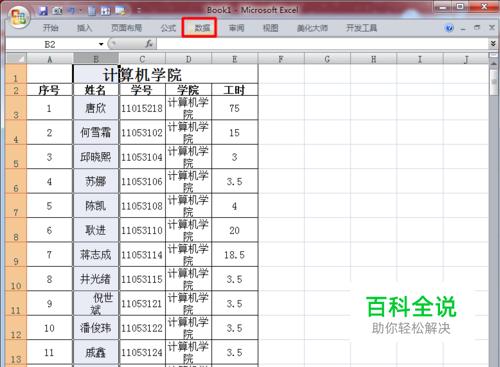Select row 1 header
The height and width of the screenshot is (367, 500).
click(x=16, y=74)
